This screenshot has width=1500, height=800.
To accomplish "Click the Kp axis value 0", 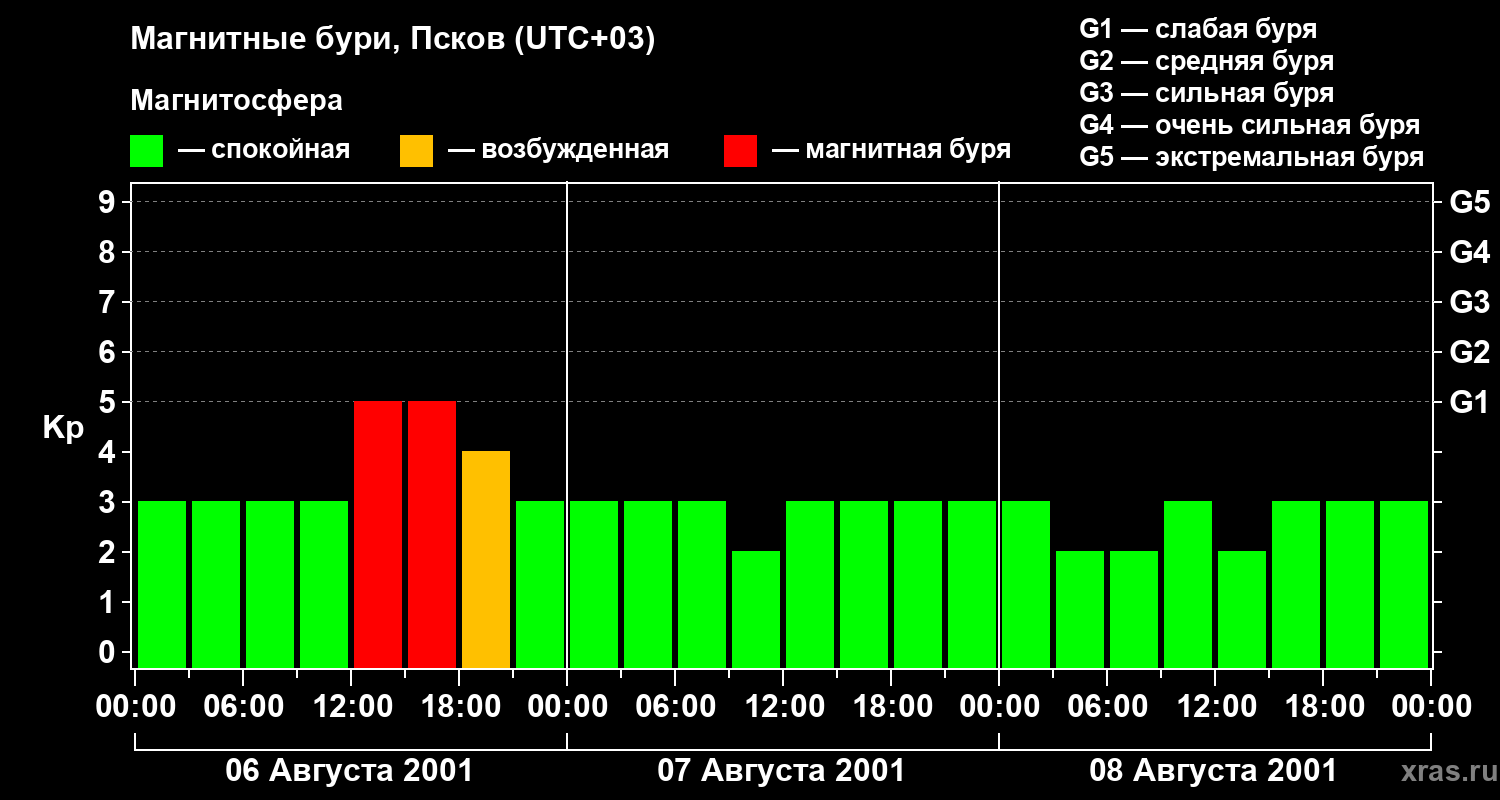I will [x=108, y=653].
